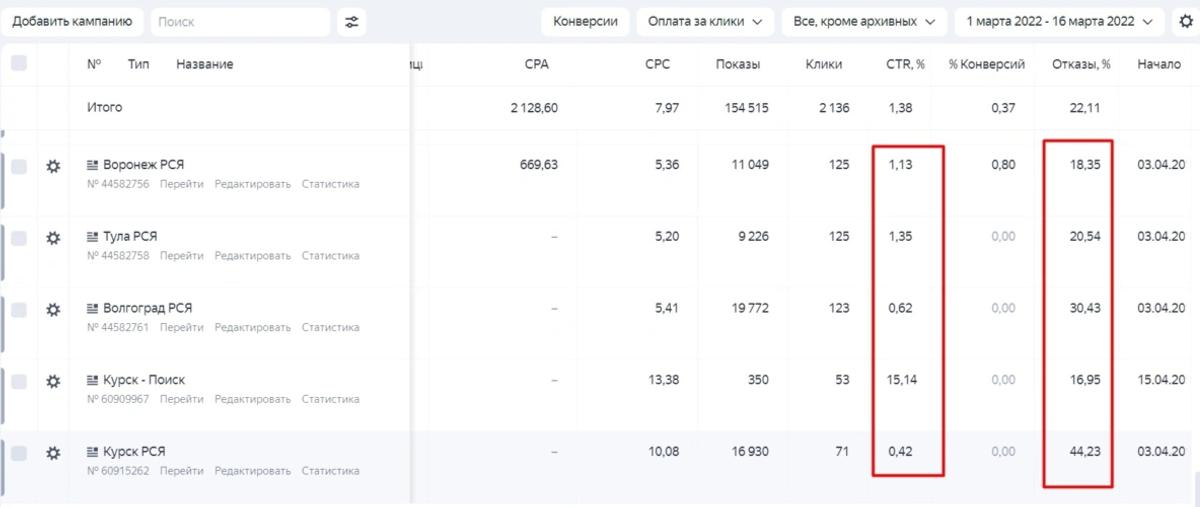Select checkbox for Воронеж РСЯ row

click(19, 167)
